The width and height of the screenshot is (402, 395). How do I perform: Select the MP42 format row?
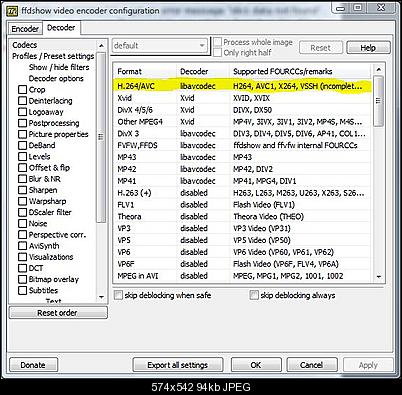(x=242, y=169)
